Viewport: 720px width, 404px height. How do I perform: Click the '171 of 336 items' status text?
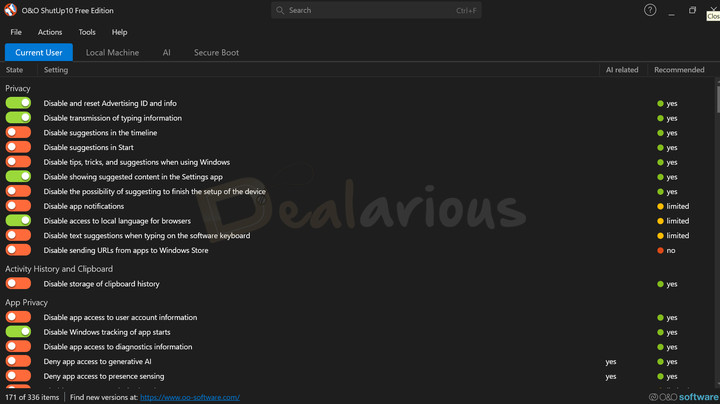point(32,397)
